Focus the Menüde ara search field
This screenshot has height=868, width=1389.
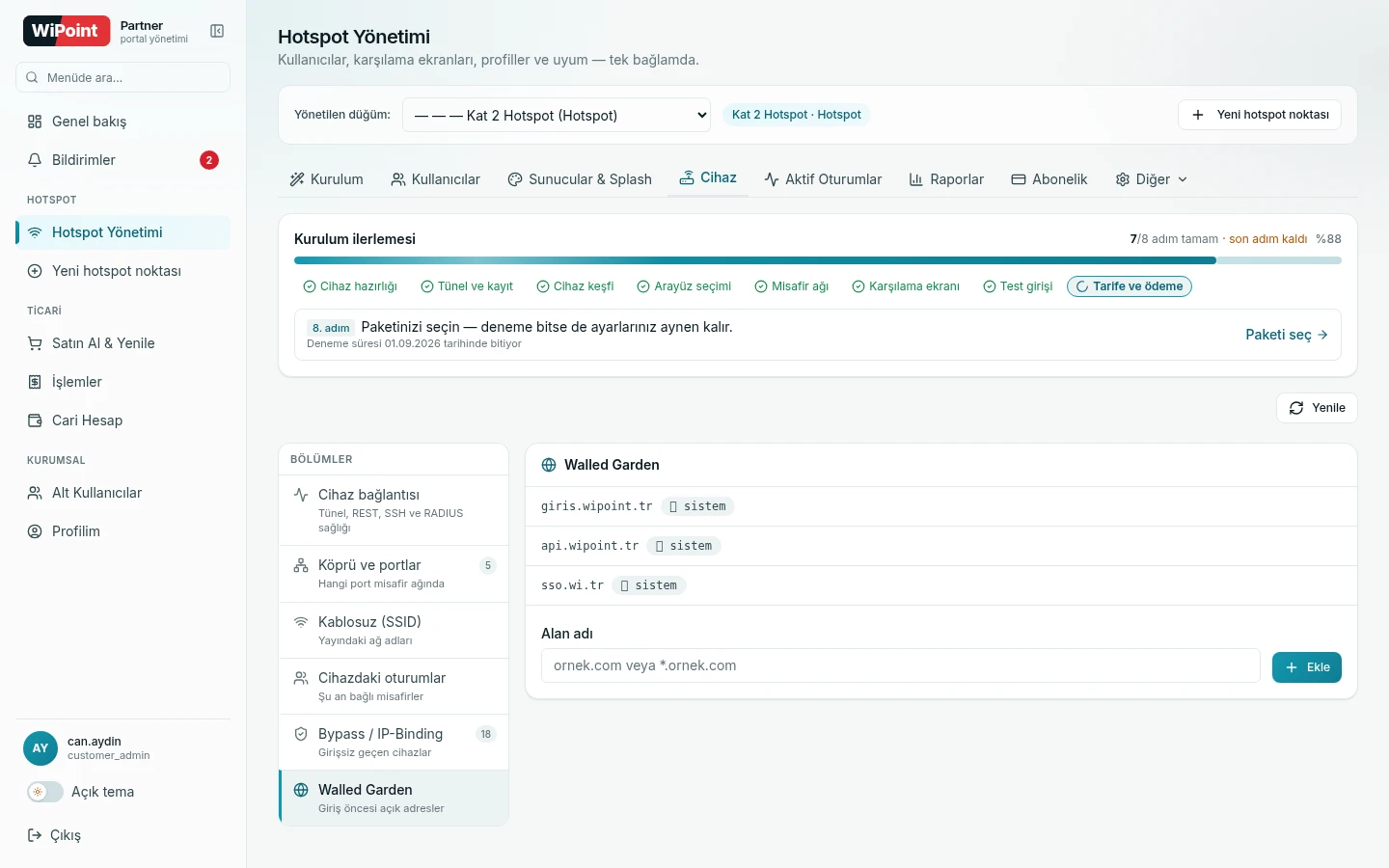pyautogui.click(x=123, y=77)
